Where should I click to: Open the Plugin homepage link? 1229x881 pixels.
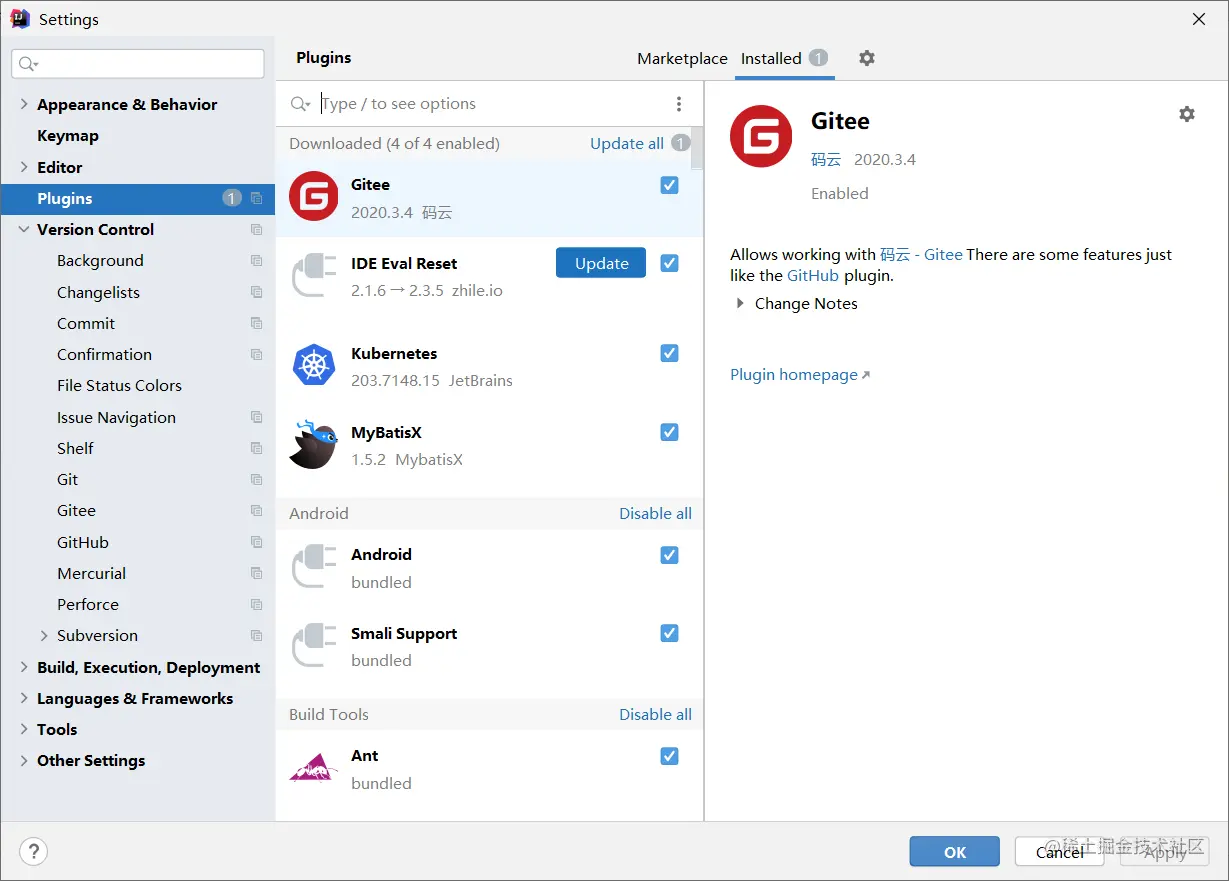800,374
